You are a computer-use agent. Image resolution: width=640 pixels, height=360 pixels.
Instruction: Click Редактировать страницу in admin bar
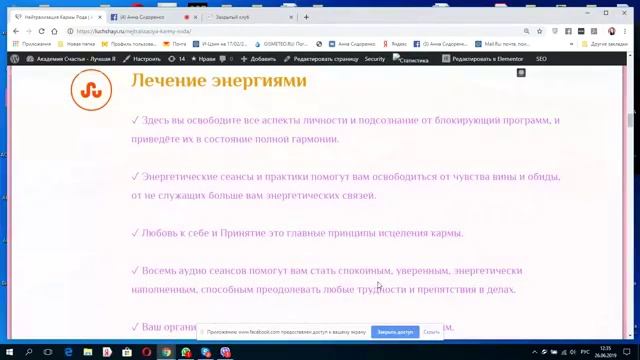(x=321, y=59)
